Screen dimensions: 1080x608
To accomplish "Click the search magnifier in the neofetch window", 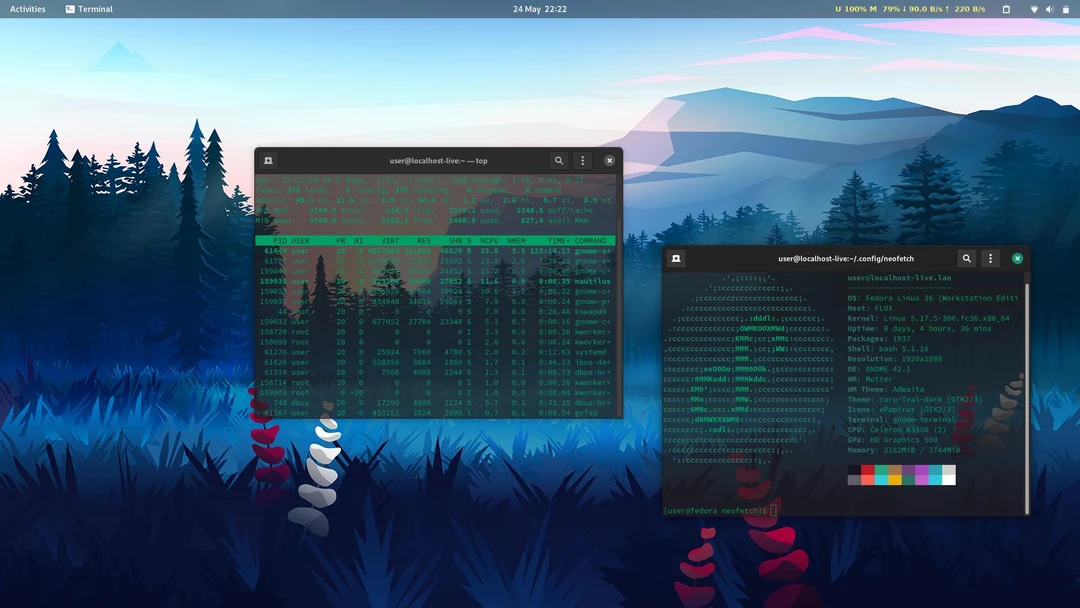I will tap(966, 258).
